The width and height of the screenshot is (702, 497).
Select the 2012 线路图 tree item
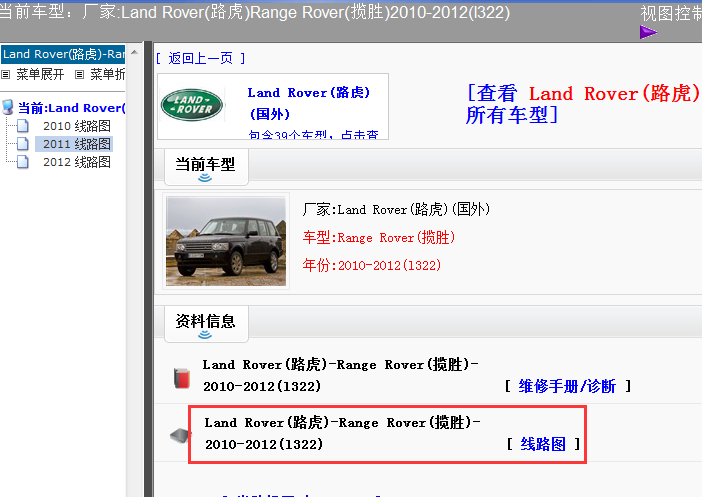click(x=77, y=162)
